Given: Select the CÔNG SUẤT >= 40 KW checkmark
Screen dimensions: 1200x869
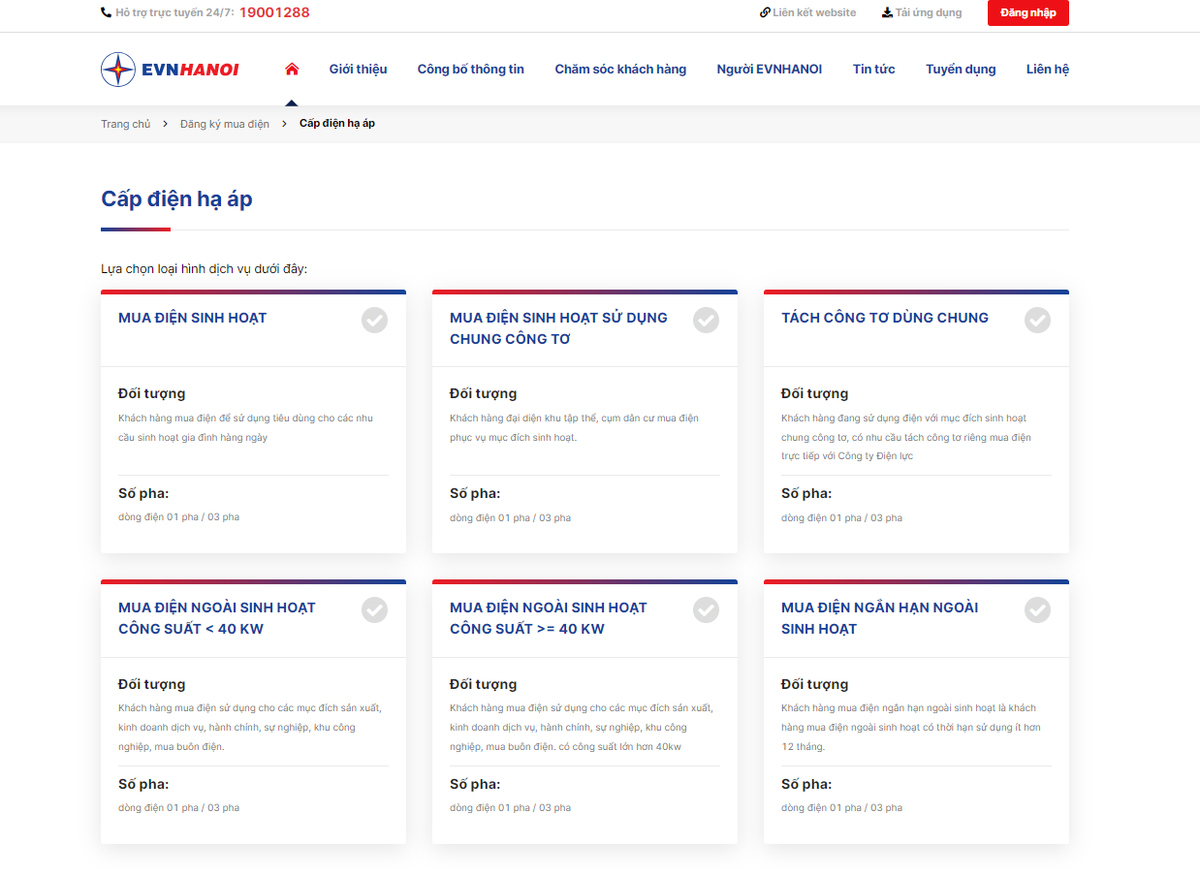Looking at the screenshot, I should coord(706,610).
